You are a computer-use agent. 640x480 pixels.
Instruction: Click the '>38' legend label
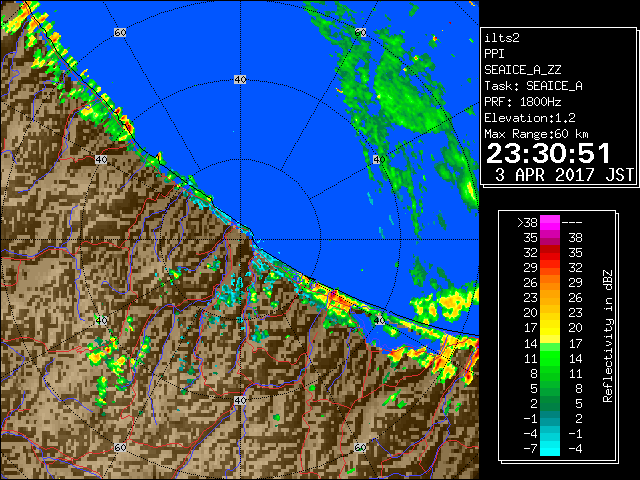527,222
